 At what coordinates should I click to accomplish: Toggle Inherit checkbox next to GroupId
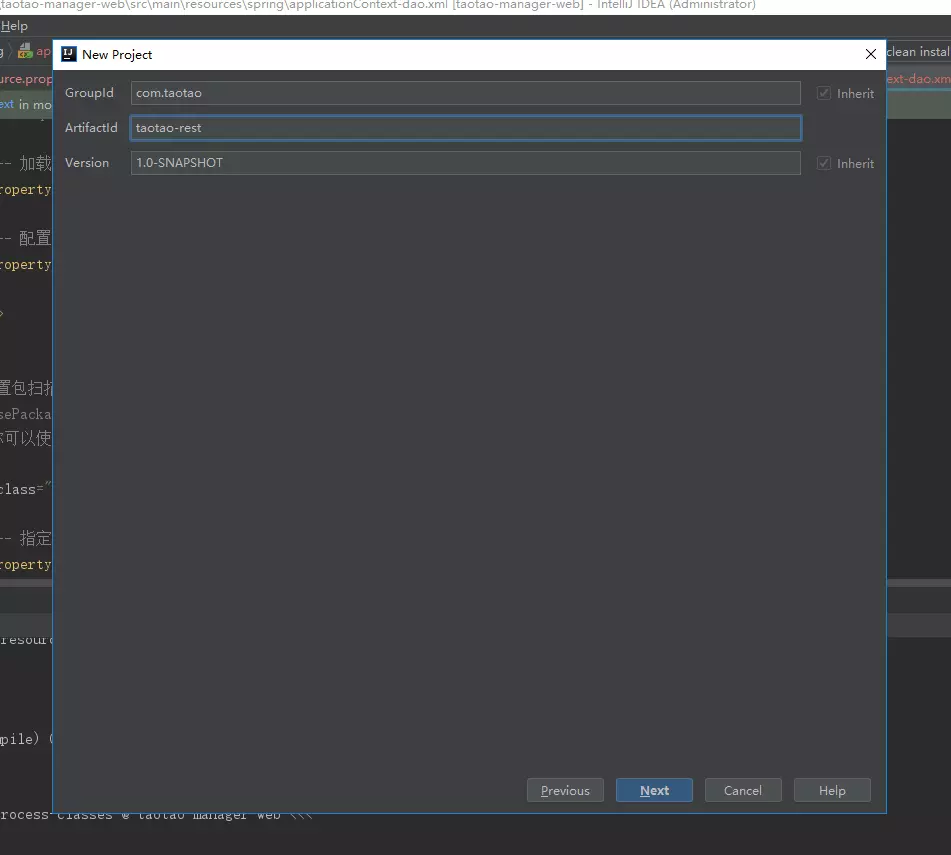pos(824,93)
